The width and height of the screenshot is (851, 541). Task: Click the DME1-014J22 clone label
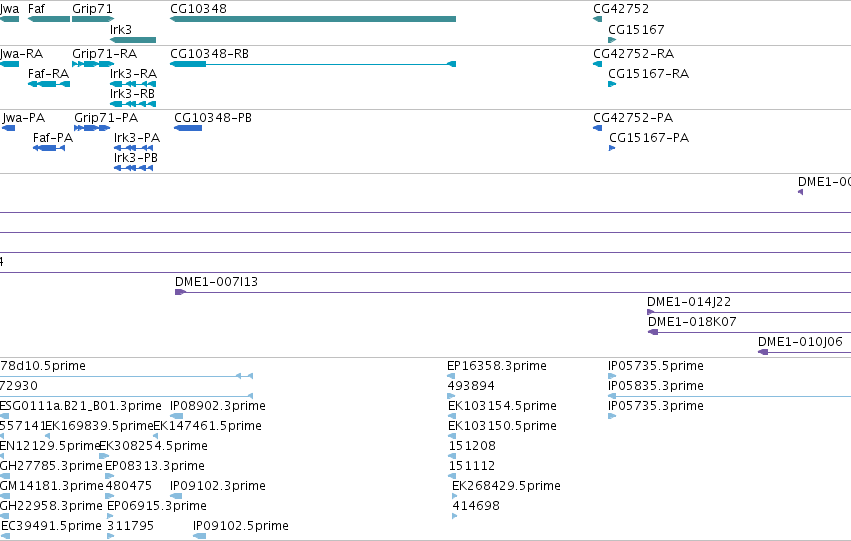689,302
